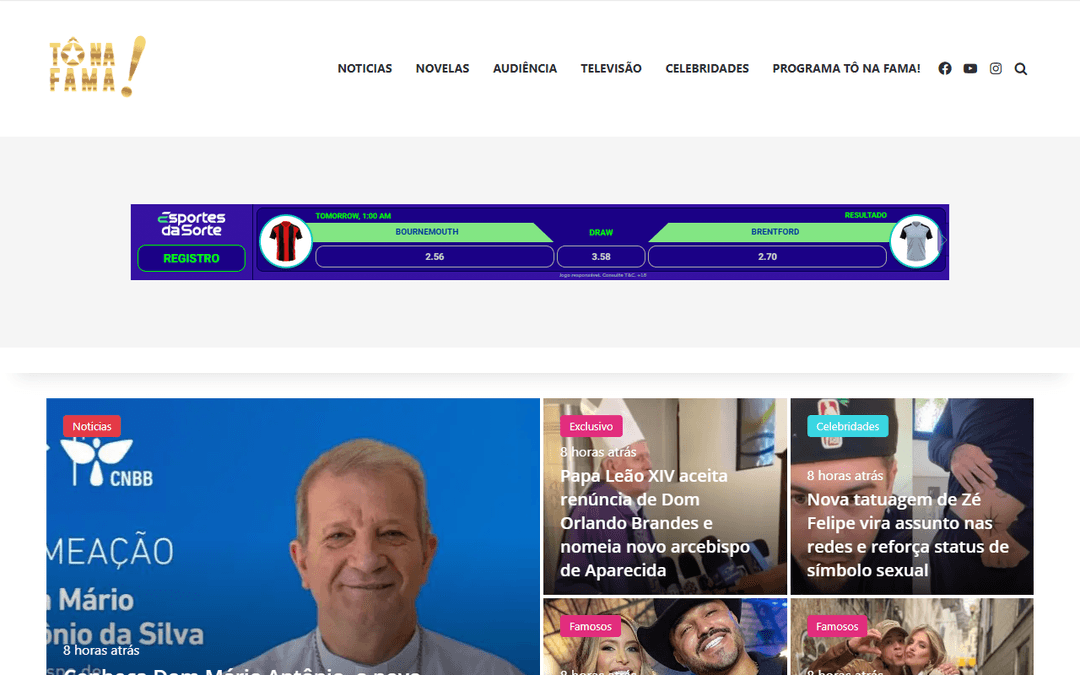Go to the NOTICIAS menu
This screenshot has height=675, width=1080.
tap(364, 68)
